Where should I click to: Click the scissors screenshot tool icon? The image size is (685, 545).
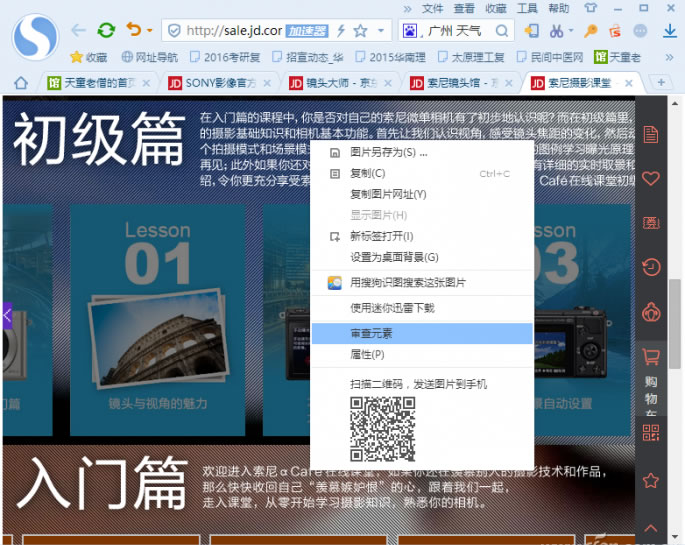558,30
